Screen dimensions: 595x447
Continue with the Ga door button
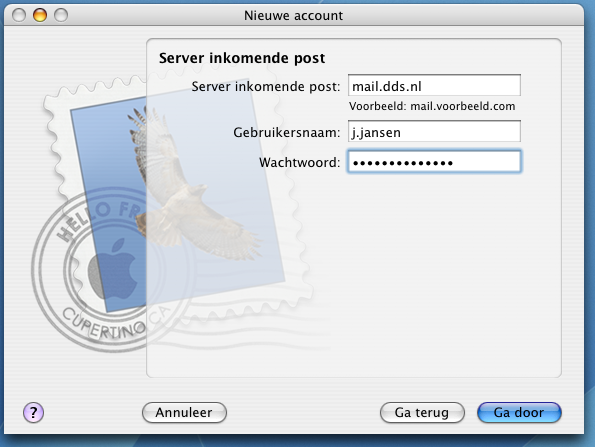click(x=519, y=412)
